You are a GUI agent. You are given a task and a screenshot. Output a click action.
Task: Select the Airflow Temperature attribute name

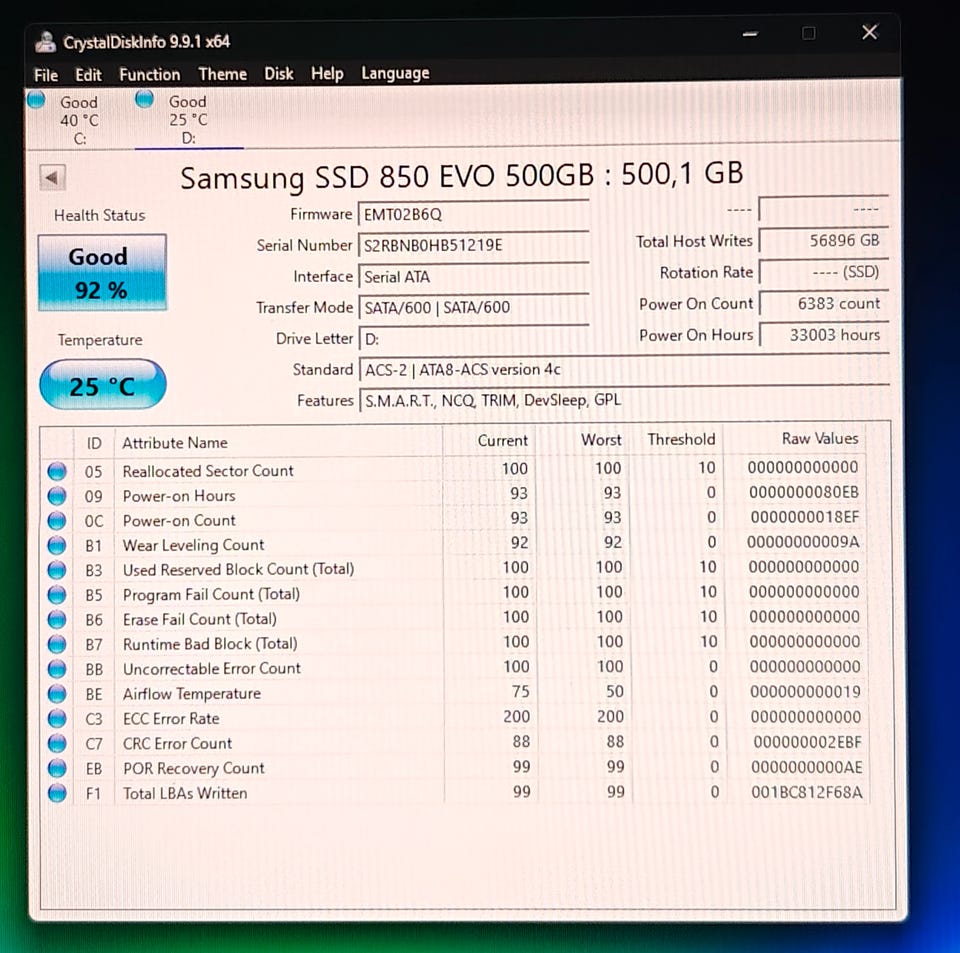point(192,694)
